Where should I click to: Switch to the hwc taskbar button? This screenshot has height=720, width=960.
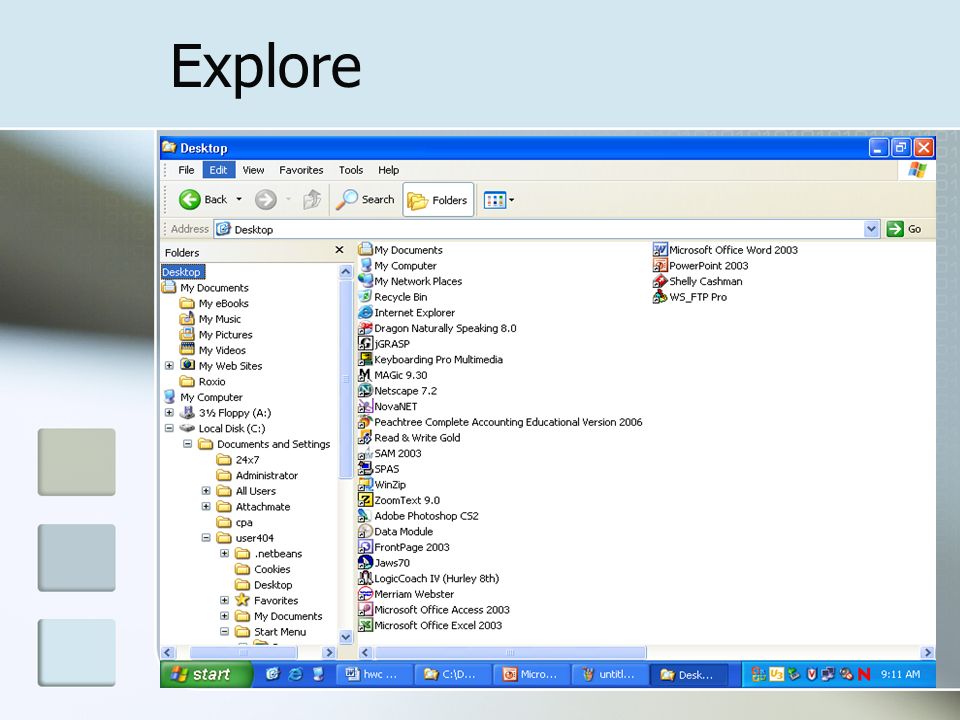(373, 674)
